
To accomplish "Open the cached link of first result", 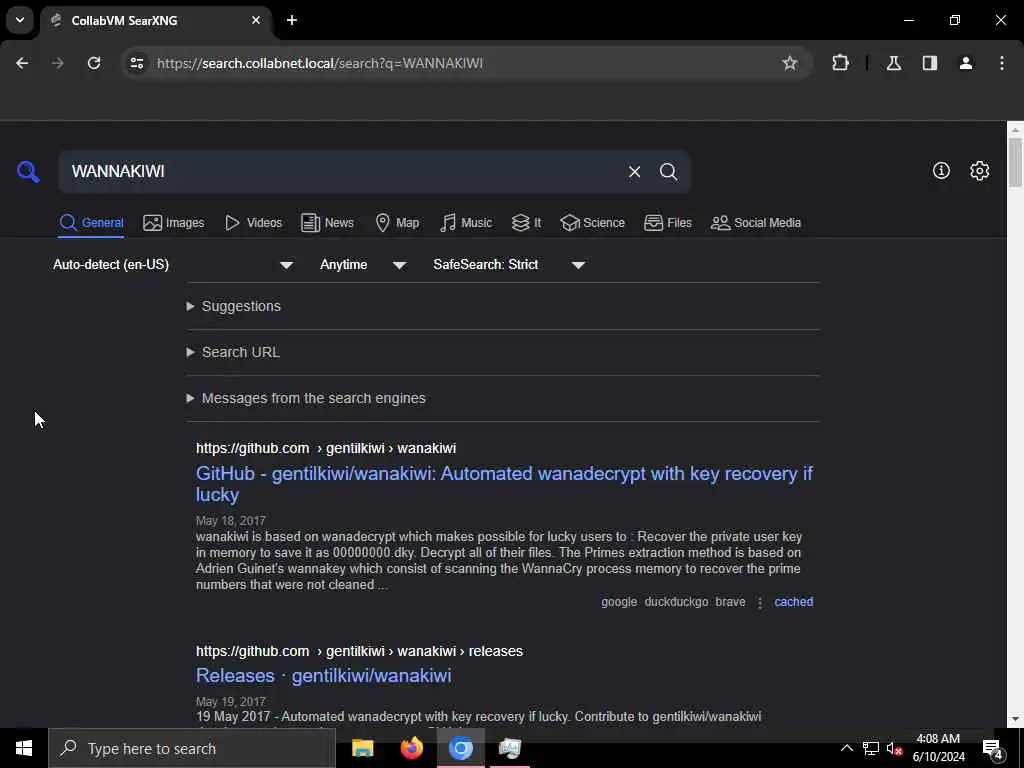I will (793, 602).
